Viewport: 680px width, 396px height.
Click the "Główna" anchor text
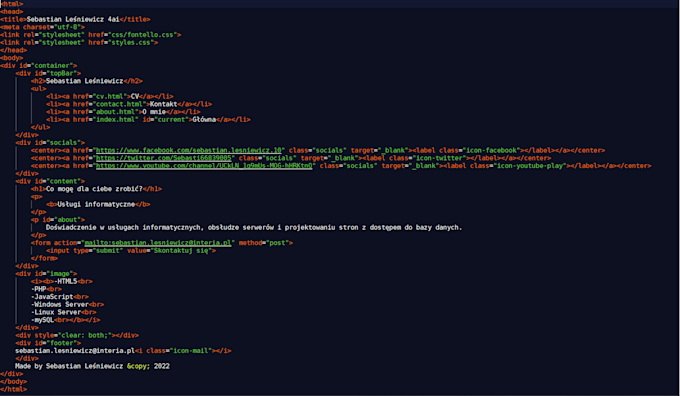coord(204,120)
